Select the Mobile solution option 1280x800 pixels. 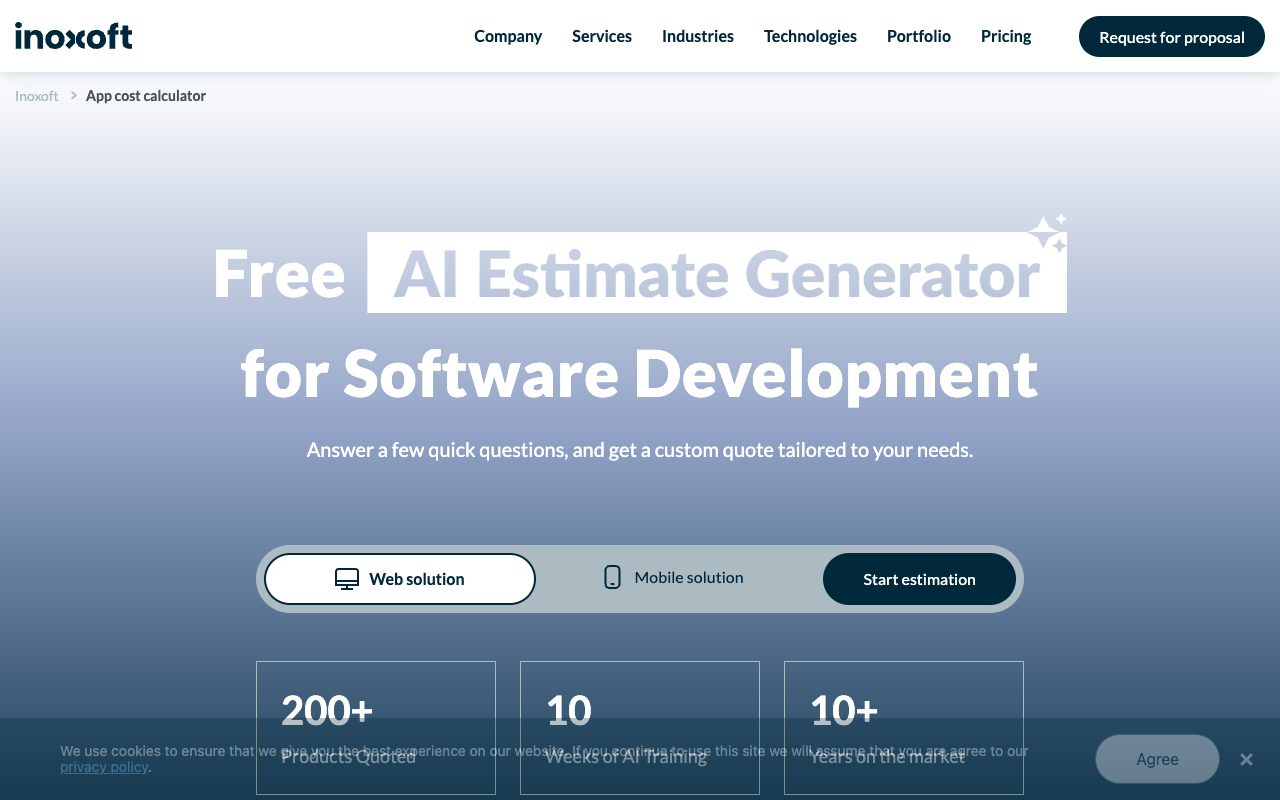[674, 578]
